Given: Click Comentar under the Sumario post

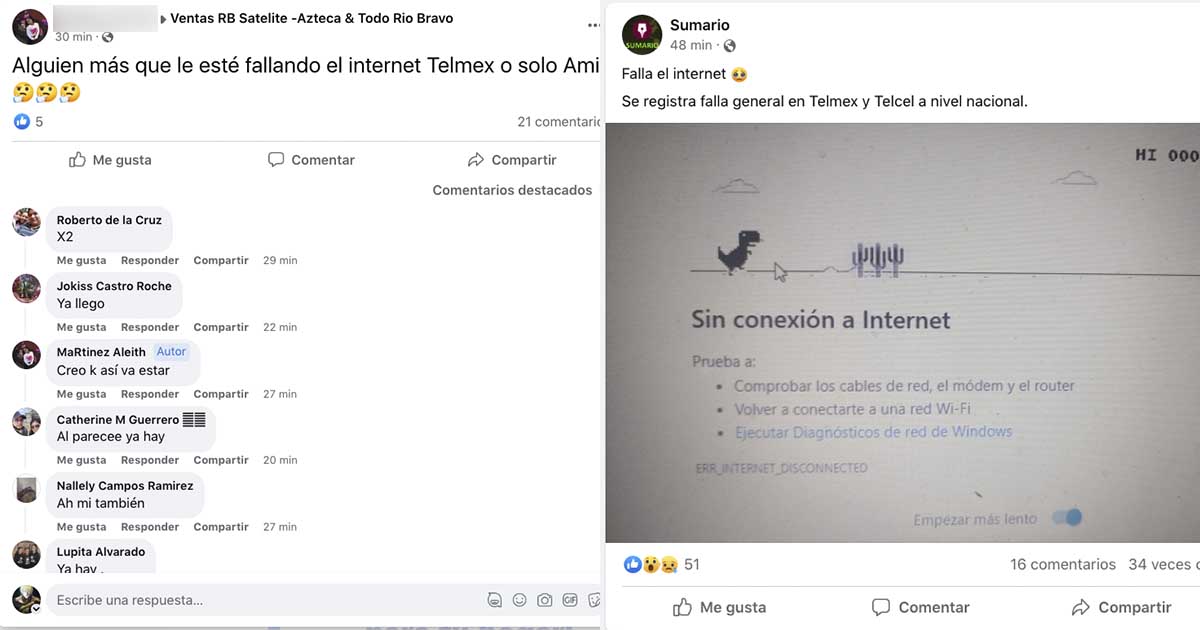Looking at the screenshot, I should click(x=920, y=607).
